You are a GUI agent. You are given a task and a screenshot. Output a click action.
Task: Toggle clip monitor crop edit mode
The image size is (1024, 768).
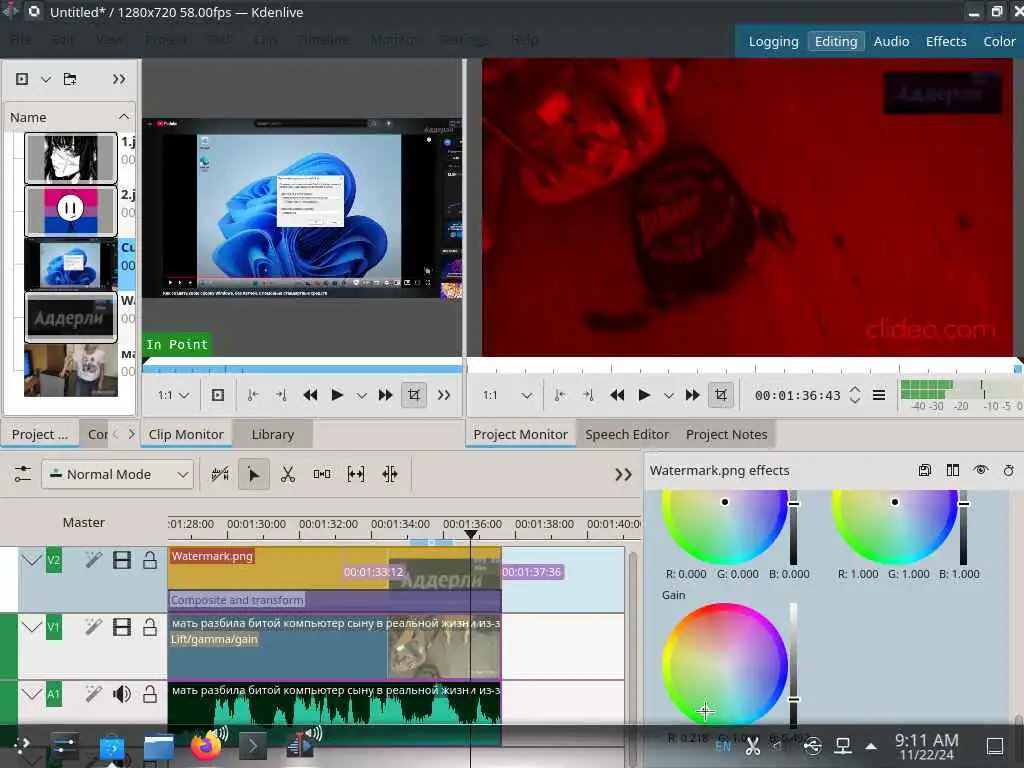pyautogui.click(x=414, y=395)
